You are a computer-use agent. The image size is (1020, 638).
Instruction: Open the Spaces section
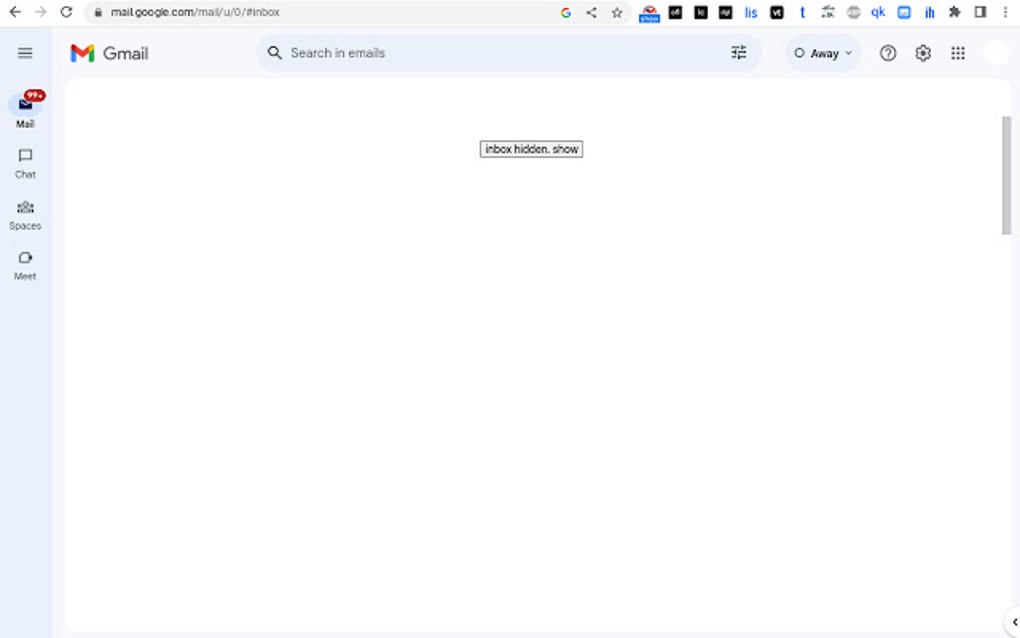24,212
